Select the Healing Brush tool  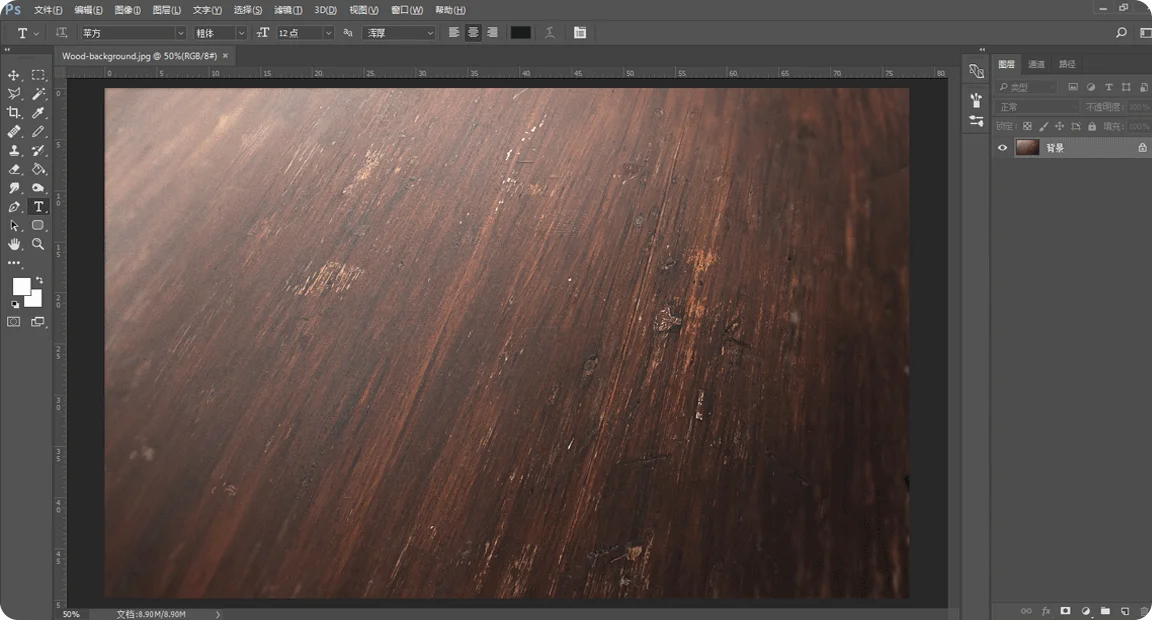(x=14, y=131)
